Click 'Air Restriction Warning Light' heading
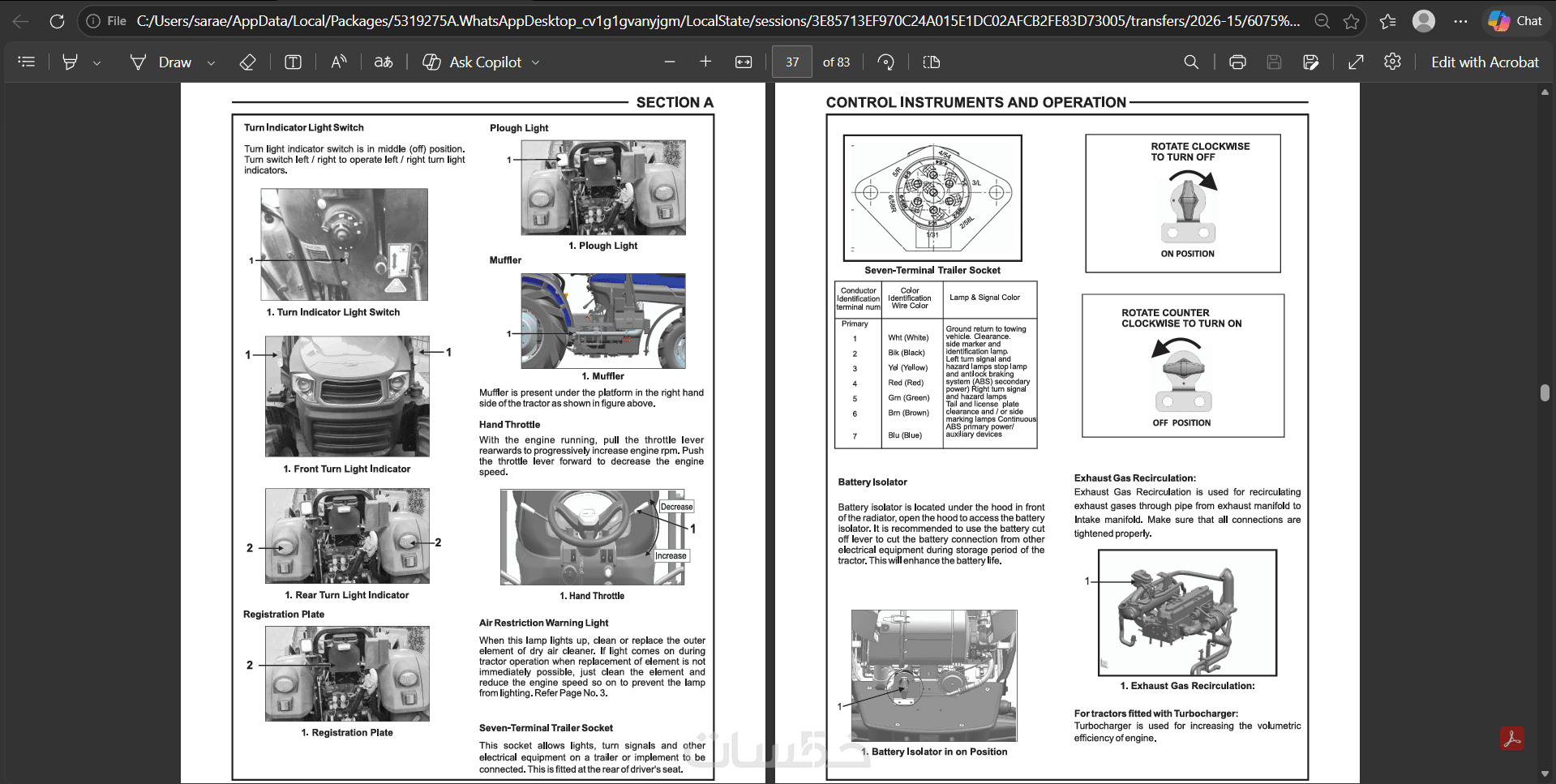The height and width of the screenshot is (784, 1556). coord(543,623)
